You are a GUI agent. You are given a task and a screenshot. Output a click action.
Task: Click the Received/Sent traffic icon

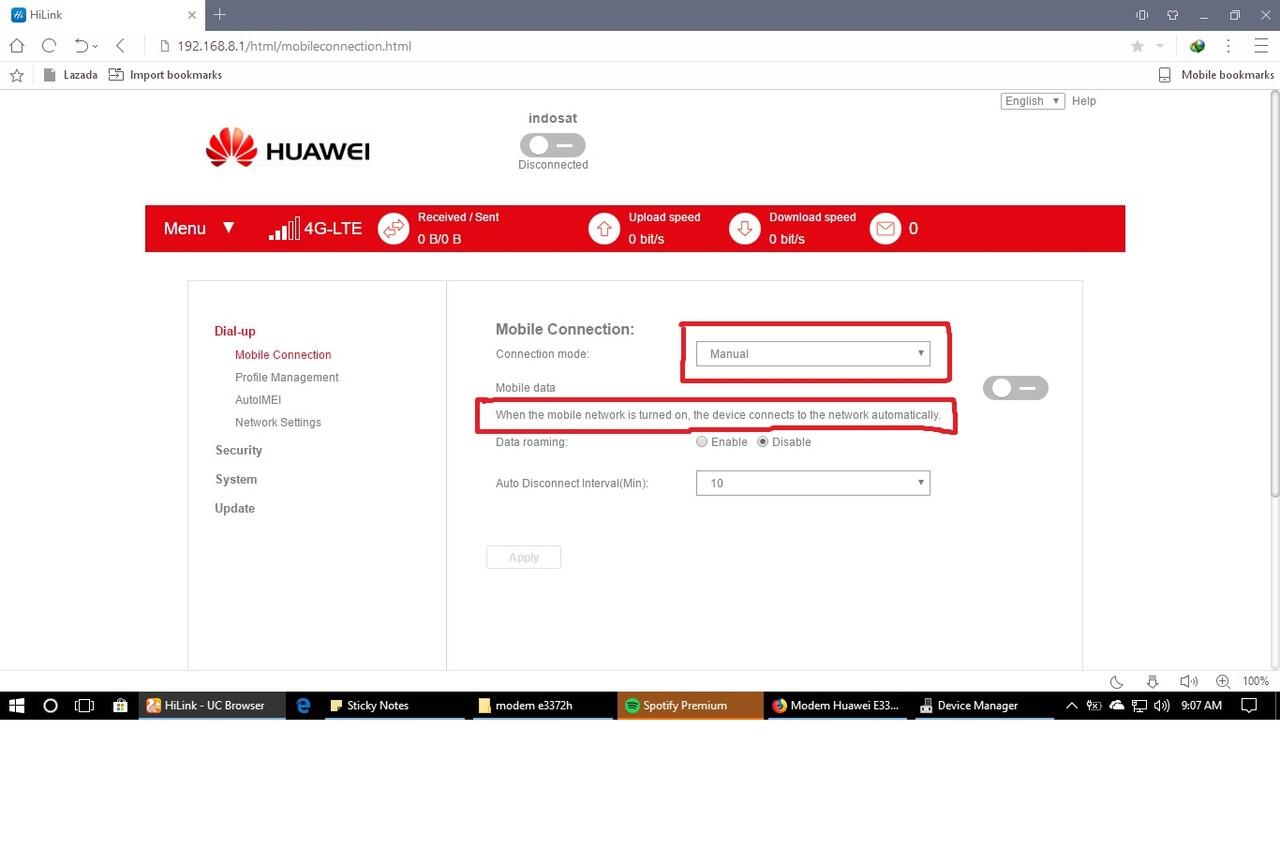tap(394, 229)
